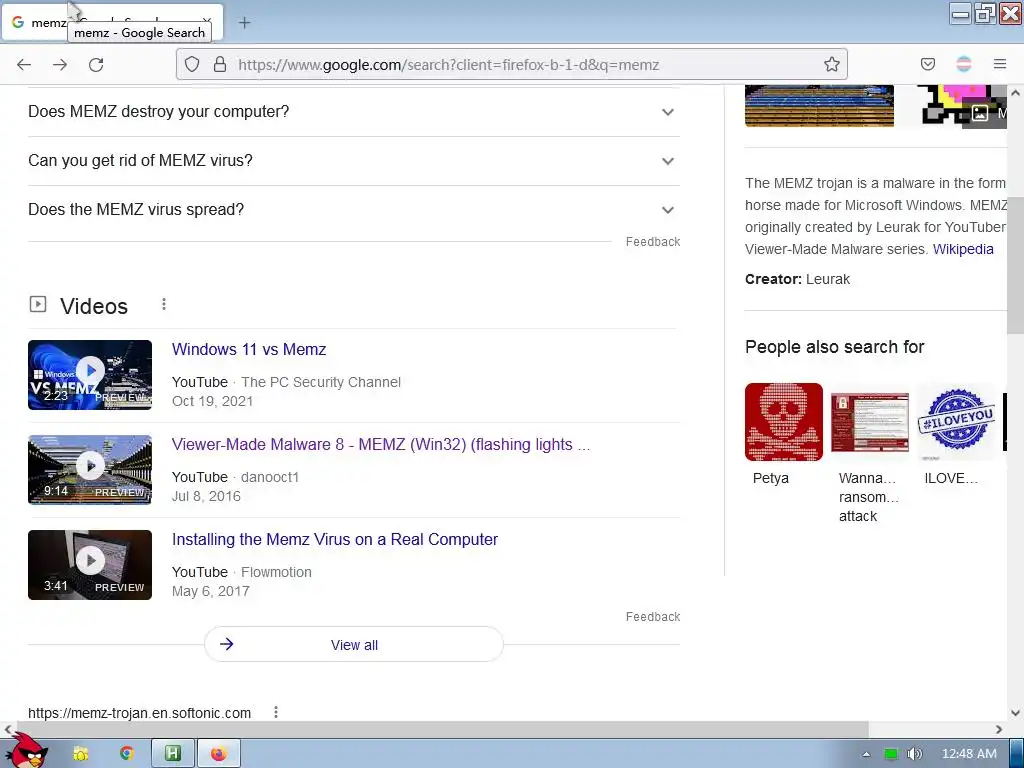Open the Firefox hamburger menu
This screenshot has height=768, width=1024.
coord(1000,64)
